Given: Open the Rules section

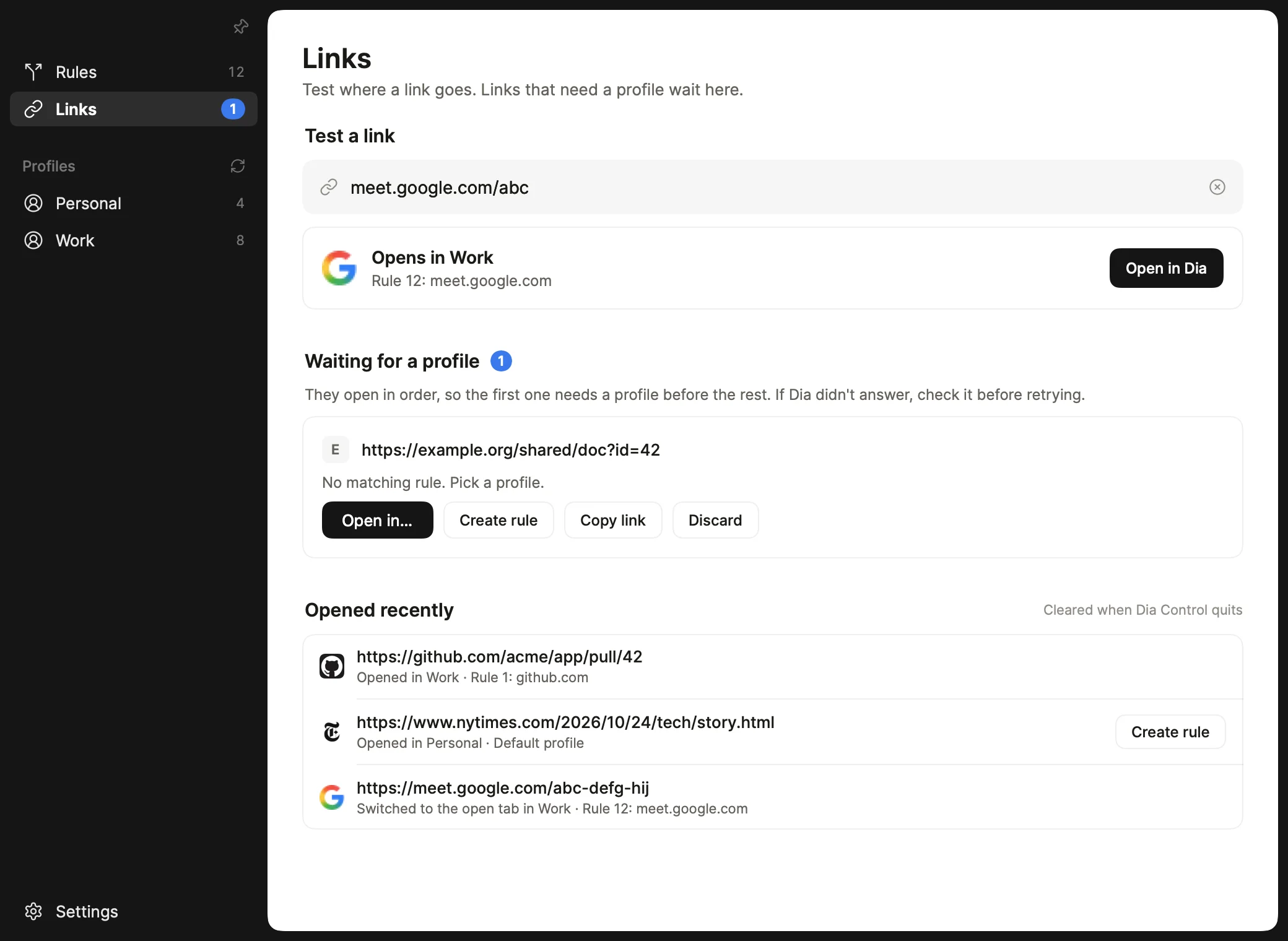Looking at the screenshot, I should [x=134, y=72].
